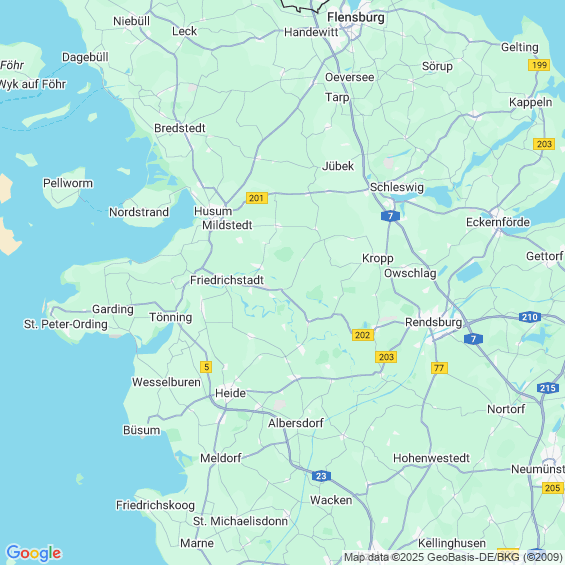Select the St. Peter-Ording label
The height and width of the screenshot is (565, 565).
point(66,324)
